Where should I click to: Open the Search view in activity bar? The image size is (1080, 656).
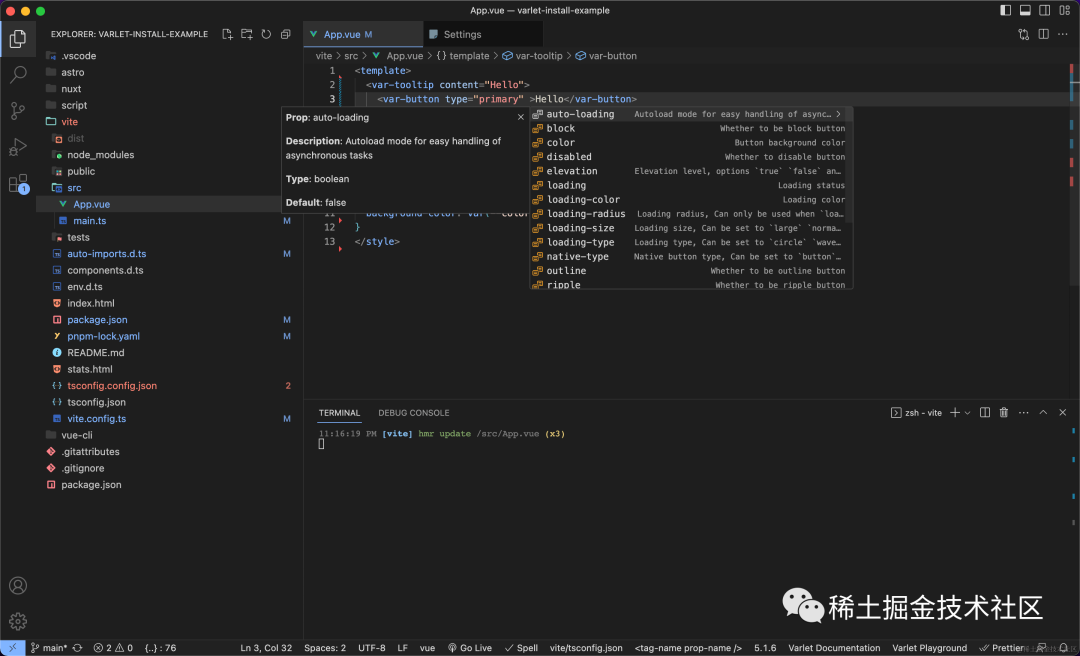18,74
